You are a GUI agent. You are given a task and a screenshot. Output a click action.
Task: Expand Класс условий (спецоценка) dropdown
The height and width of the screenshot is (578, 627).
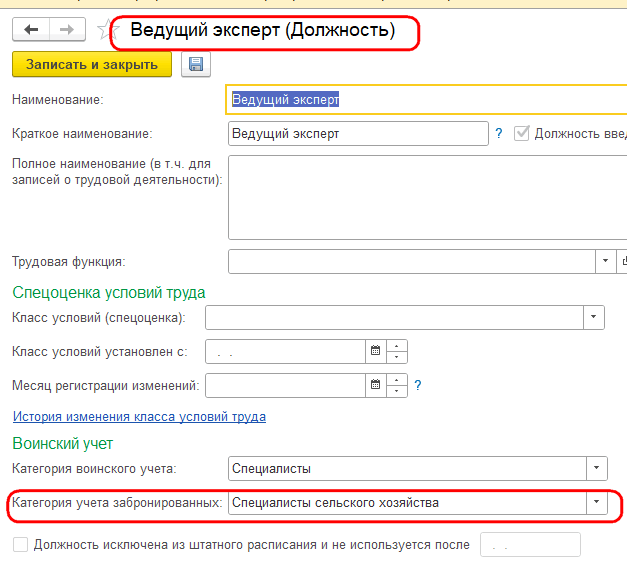pyautogui.click(x=593, y=317)
